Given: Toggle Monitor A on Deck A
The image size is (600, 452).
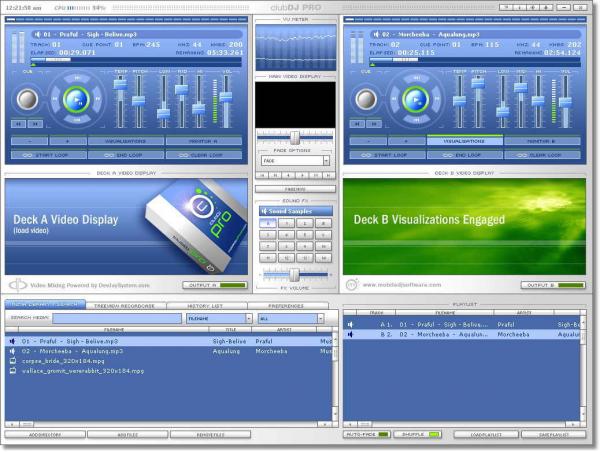Looking at the screenshot, I should click(204, 141).
